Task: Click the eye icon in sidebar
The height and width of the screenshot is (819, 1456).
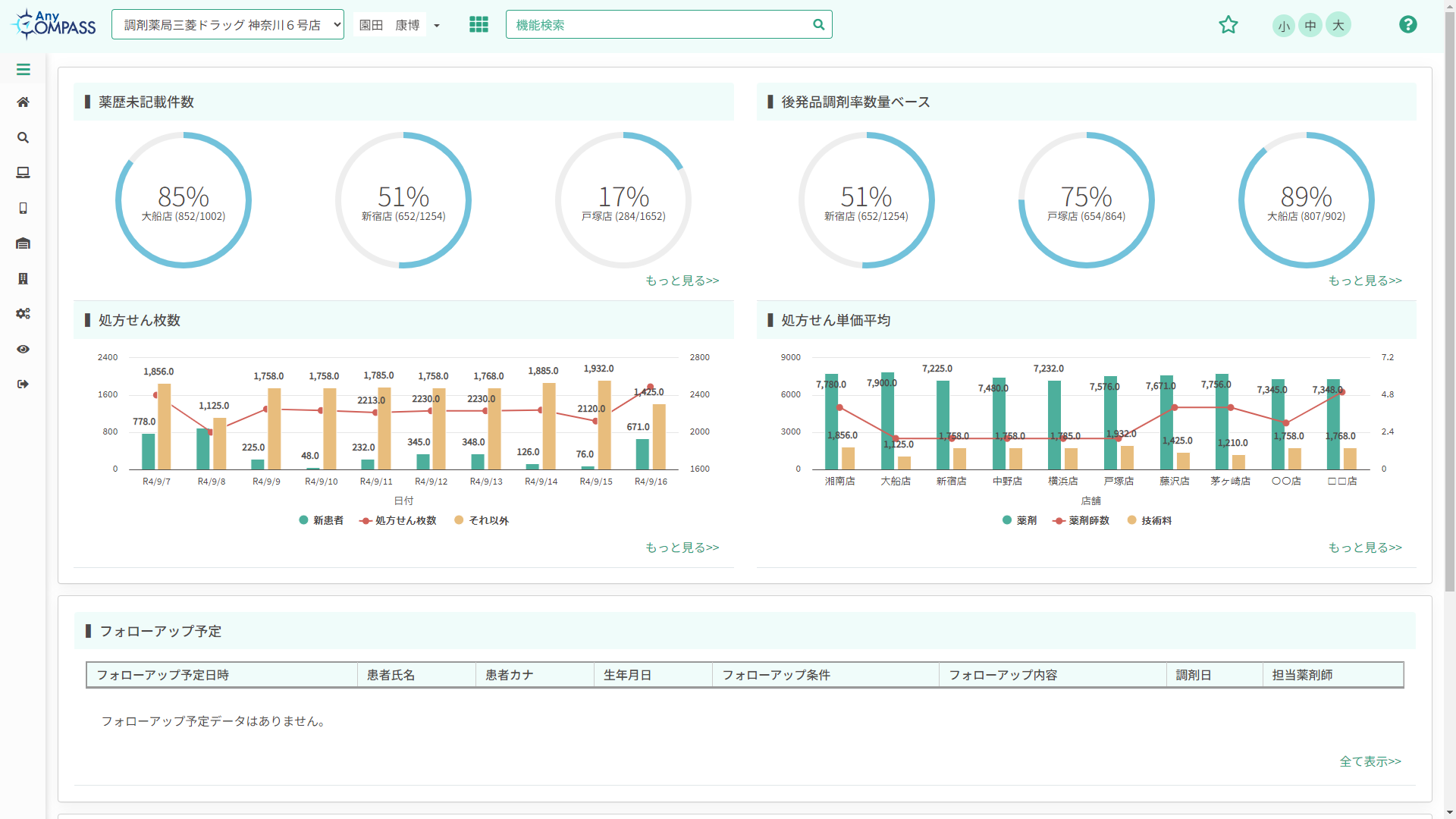Action: [x=24, y=350]
